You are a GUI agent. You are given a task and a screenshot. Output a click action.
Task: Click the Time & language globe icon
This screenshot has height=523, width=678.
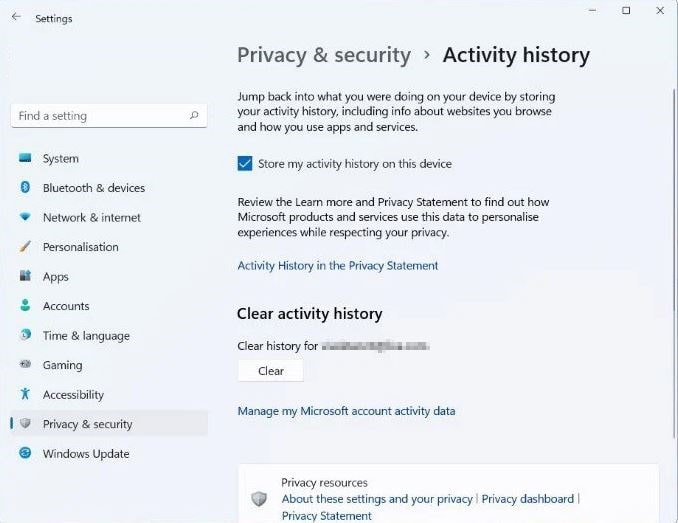[25, 336]
